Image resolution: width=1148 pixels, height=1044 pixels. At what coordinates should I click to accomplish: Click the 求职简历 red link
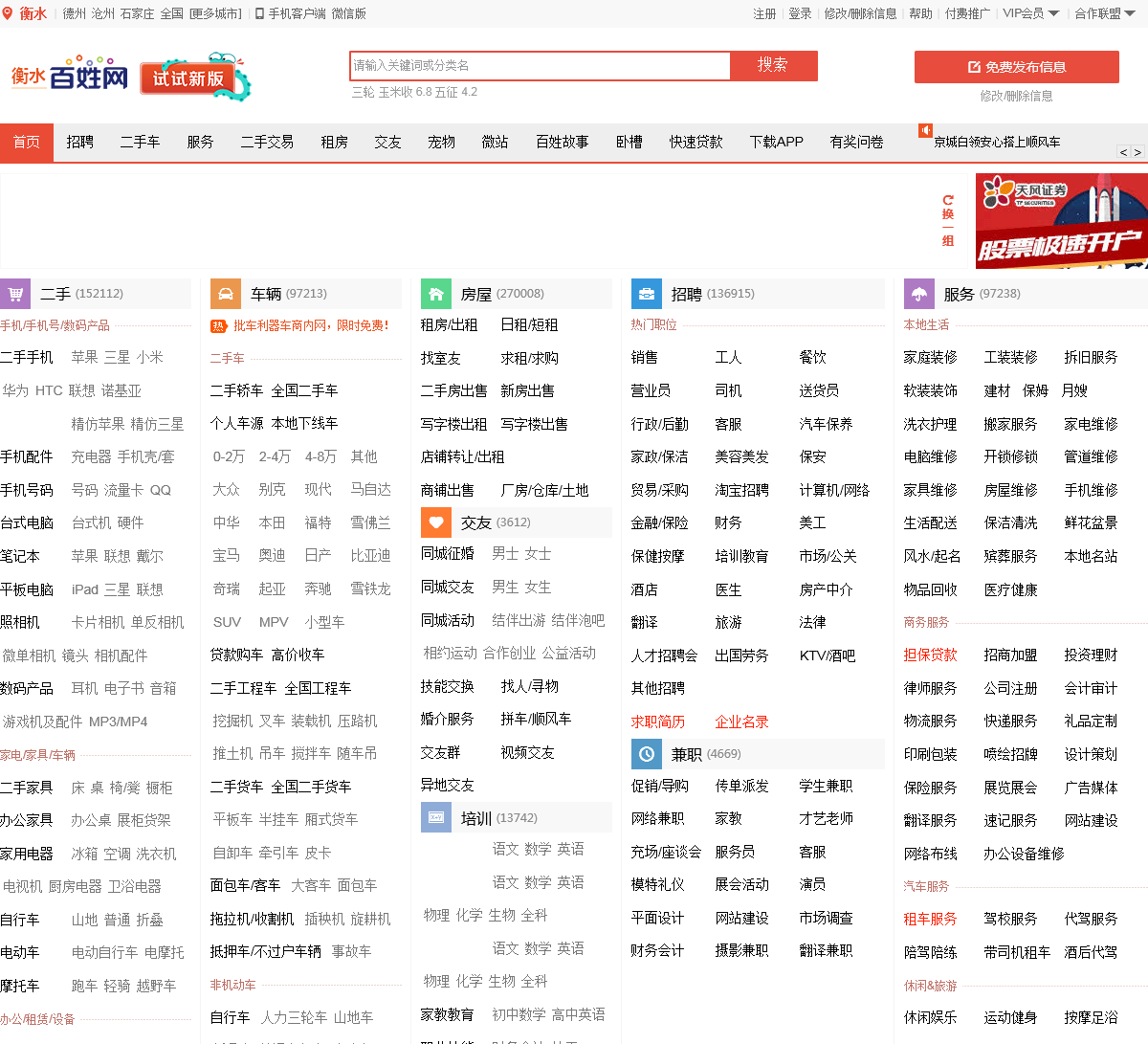coord(658,722)
